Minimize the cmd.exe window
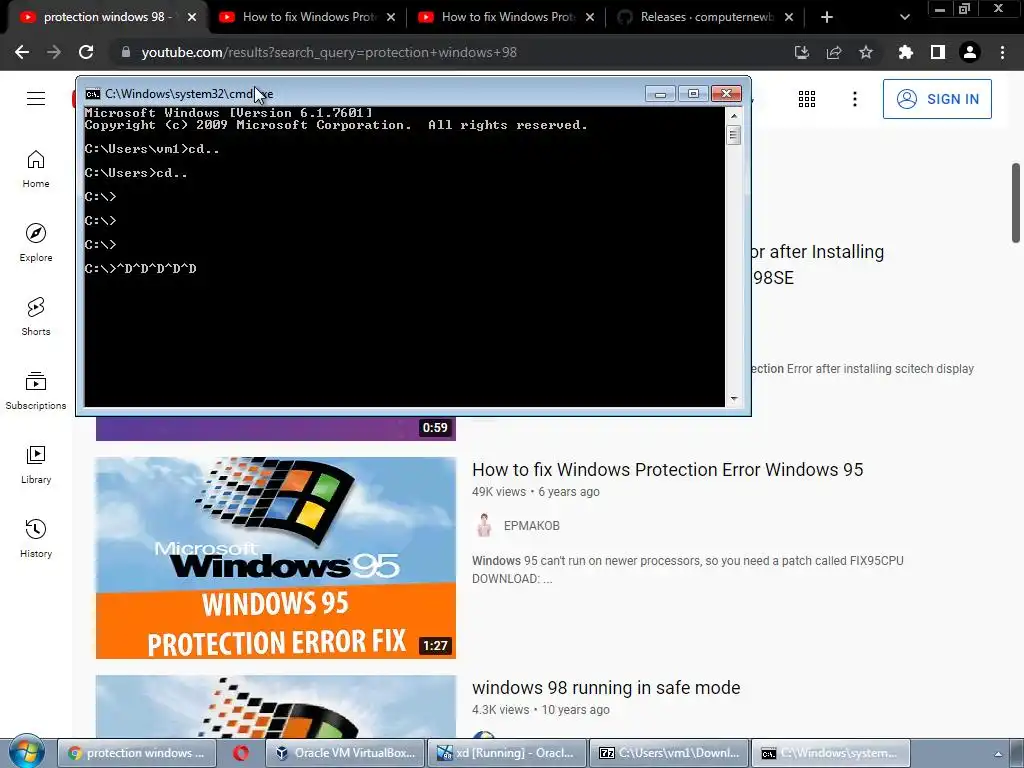Image resolution: width=1024 pixels, height=768 pixels. click(660, 94)
